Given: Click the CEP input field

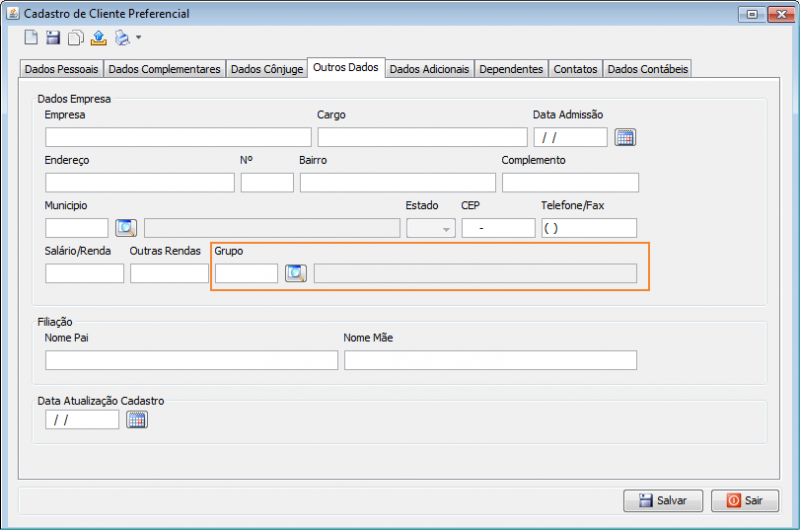Looking at the screenshot, I should [498, 228].
